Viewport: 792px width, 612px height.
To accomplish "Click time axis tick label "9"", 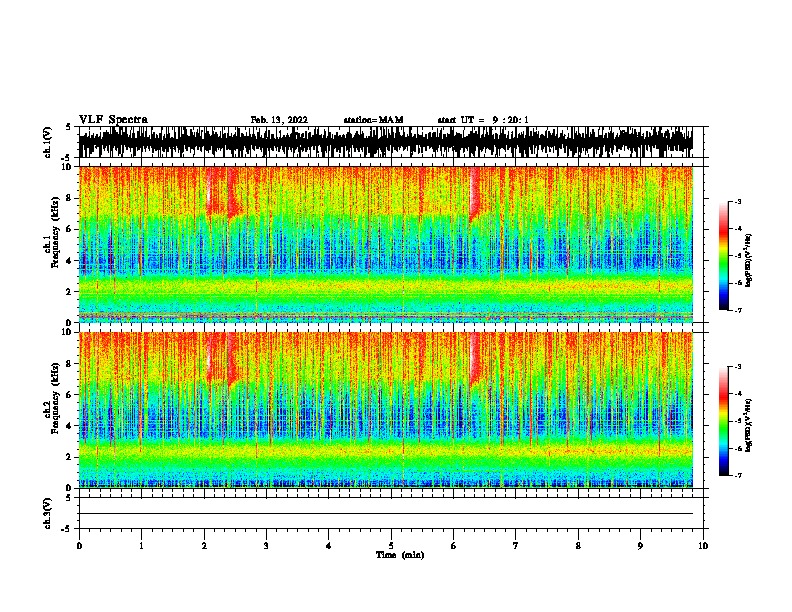I will 640,546.
